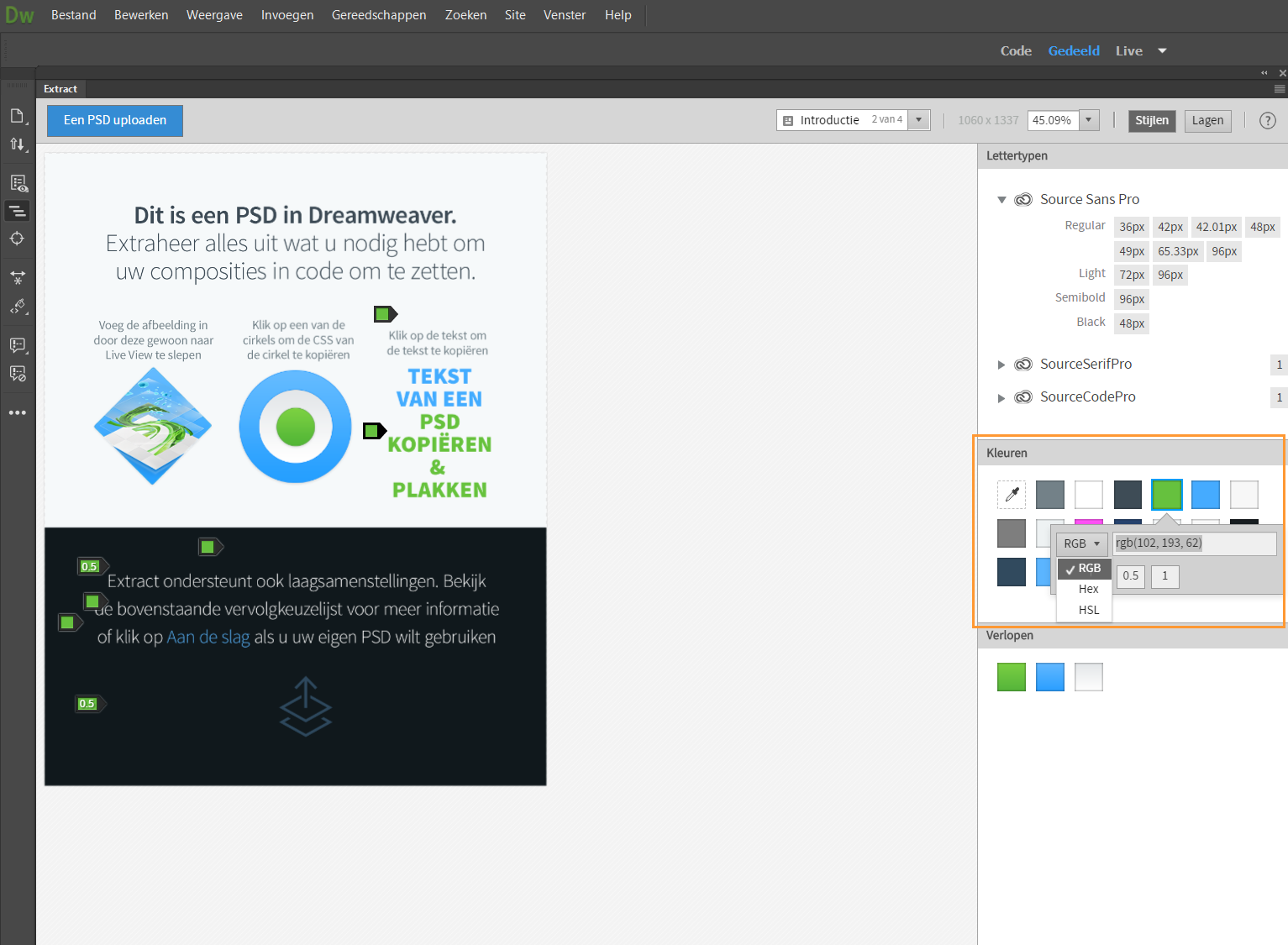Image resolution: width=1288 pixels, height=945 pixels.
Task: Open the ellipsis icon at the toolbar bottom
Action: (x=18, y=412)
